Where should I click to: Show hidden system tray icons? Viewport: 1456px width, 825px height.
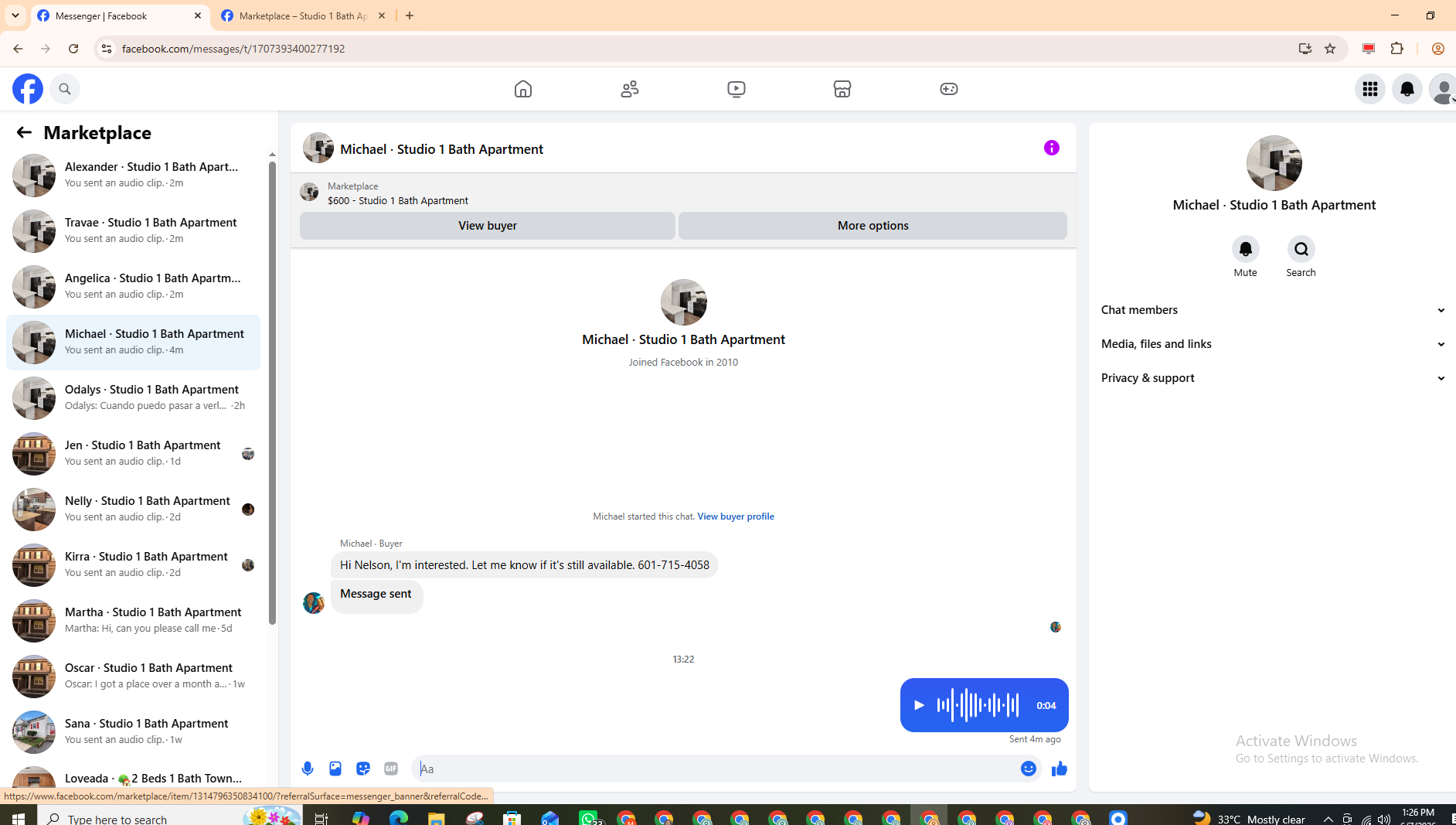tap(1328, 819)
